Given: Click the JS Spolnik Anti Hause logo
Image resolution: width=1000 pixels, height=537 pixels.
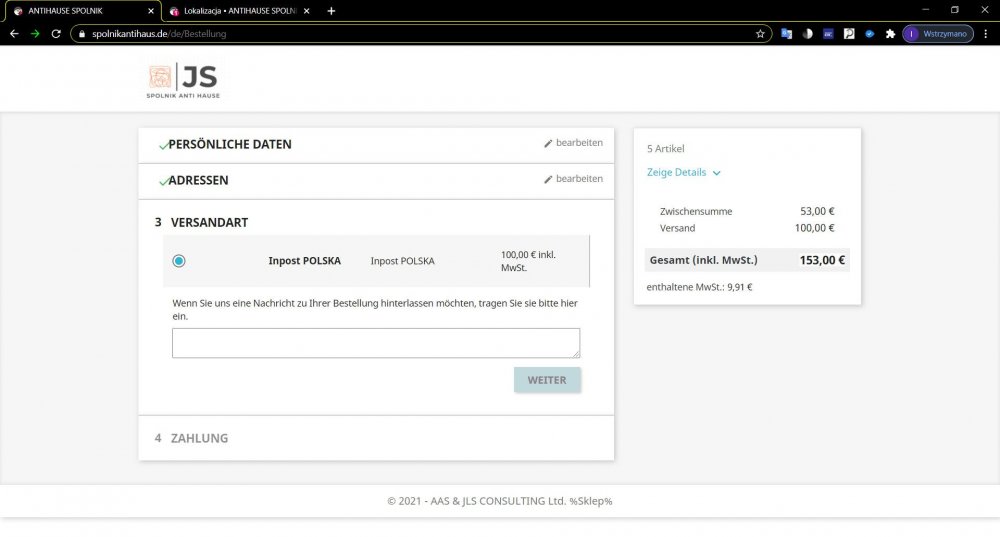Looking at the screenshot, I should [x=183, y=80].
